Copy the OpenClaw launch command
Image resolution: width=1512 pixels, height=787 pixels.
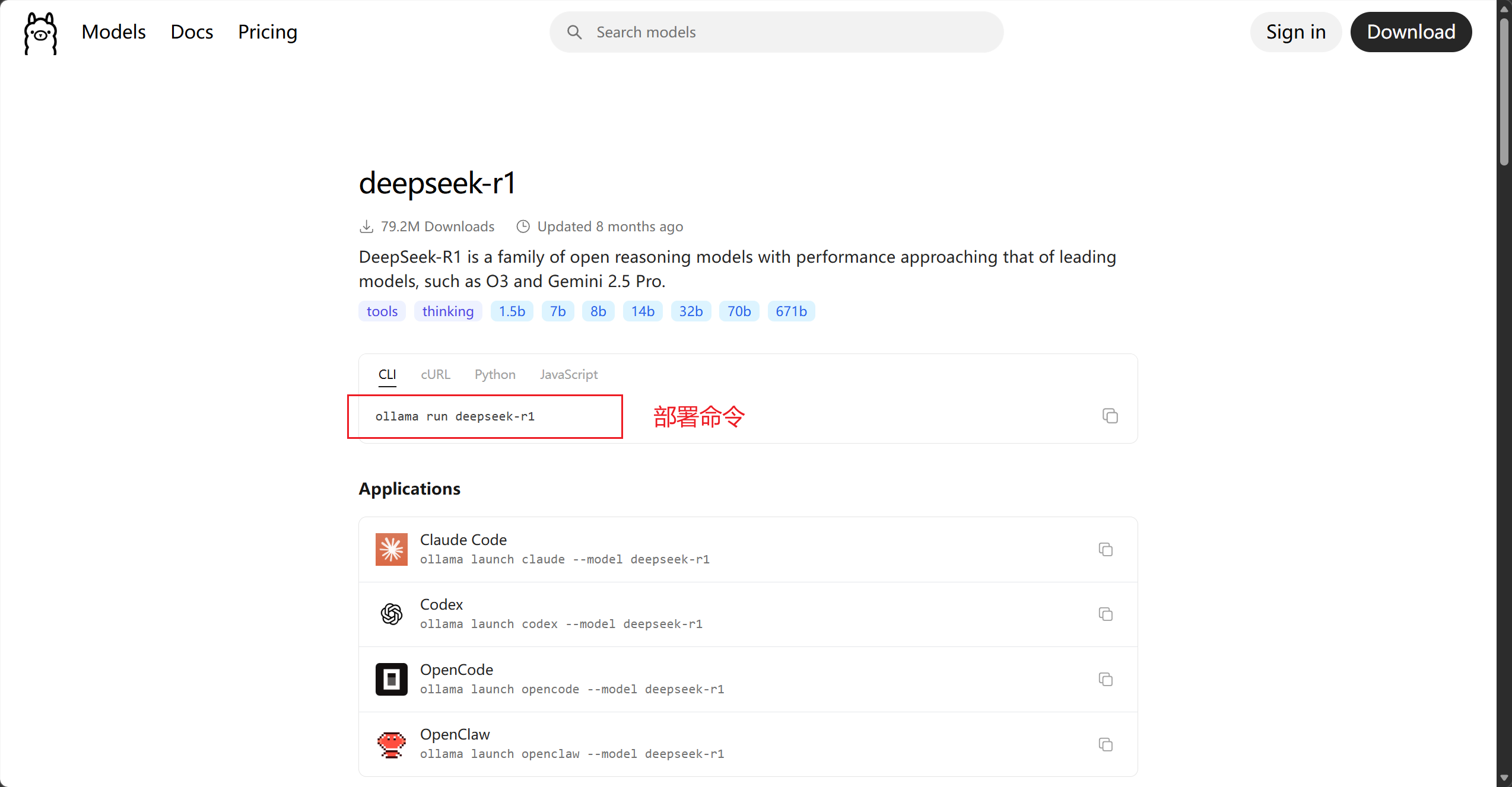point(1105,744)
